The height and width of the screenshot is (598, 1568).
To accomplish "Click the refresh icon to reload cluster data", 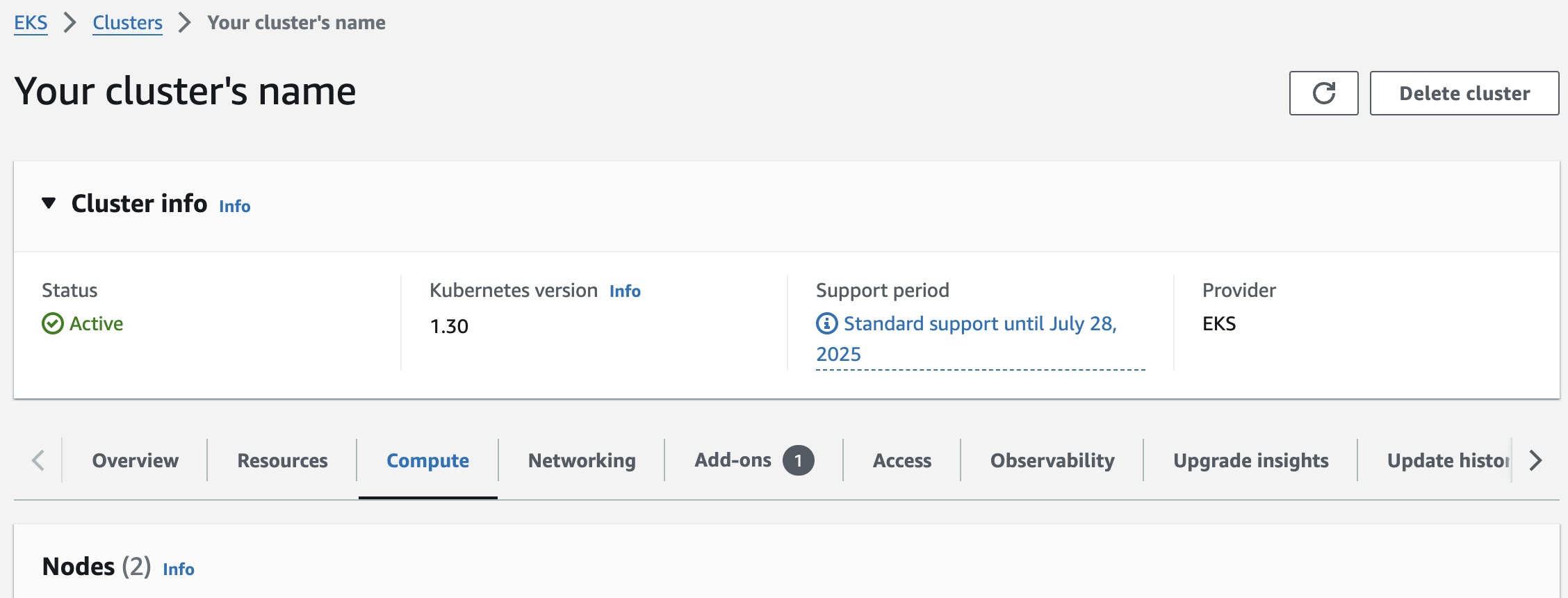I will (x=1323, y=92).
